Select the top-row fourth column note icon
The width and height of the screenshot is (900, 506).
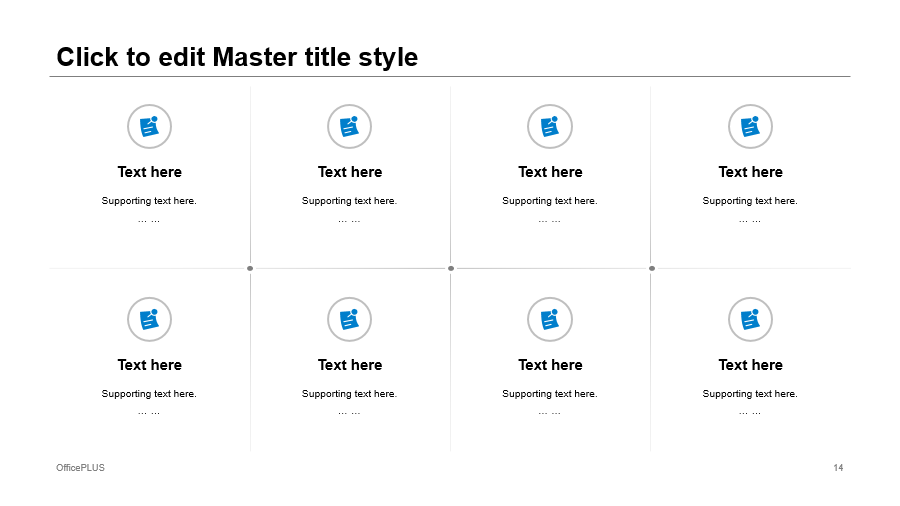(x=750, y=127)
